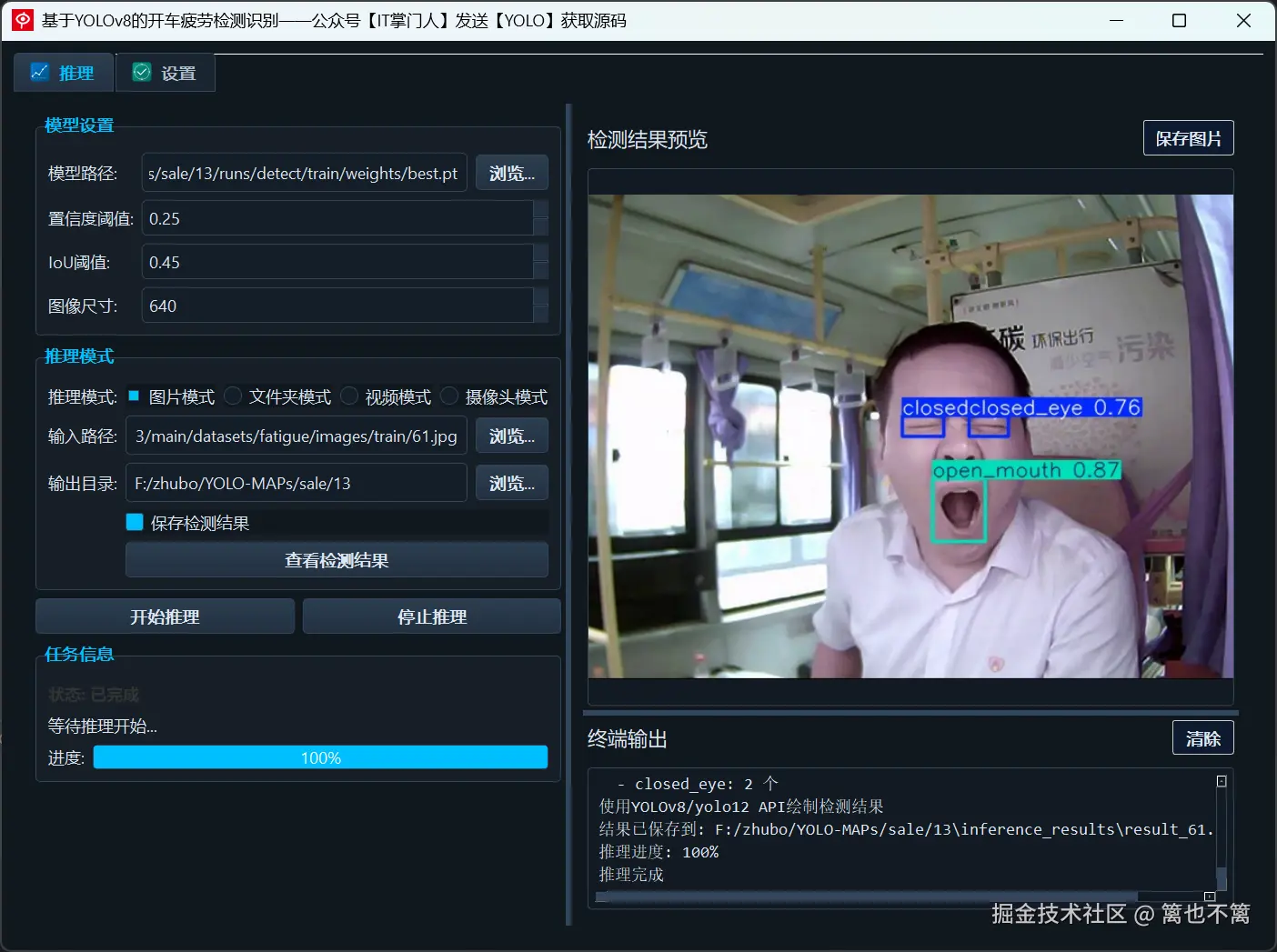Open the 设置 tab
The width and height of the screenshot is (1277, 952).
[166, 73]
